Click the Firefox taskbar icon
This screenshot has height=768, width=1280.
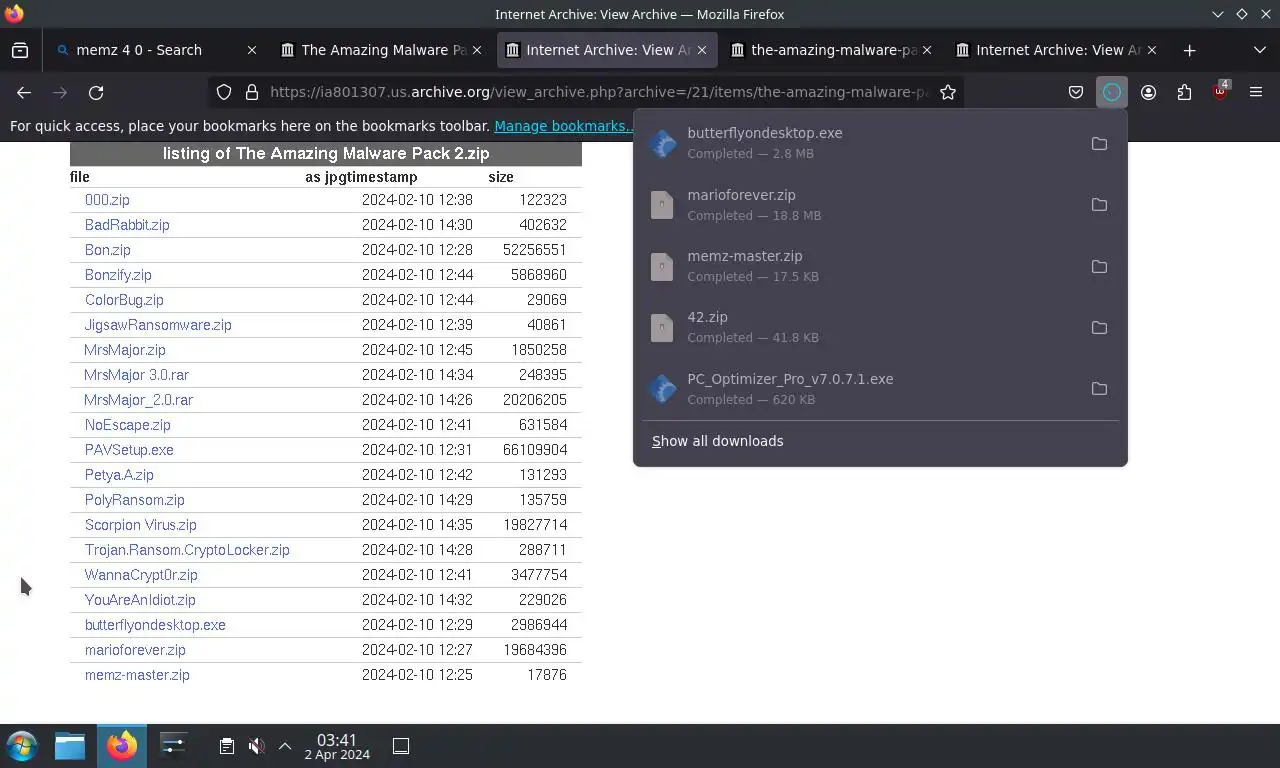122,746
